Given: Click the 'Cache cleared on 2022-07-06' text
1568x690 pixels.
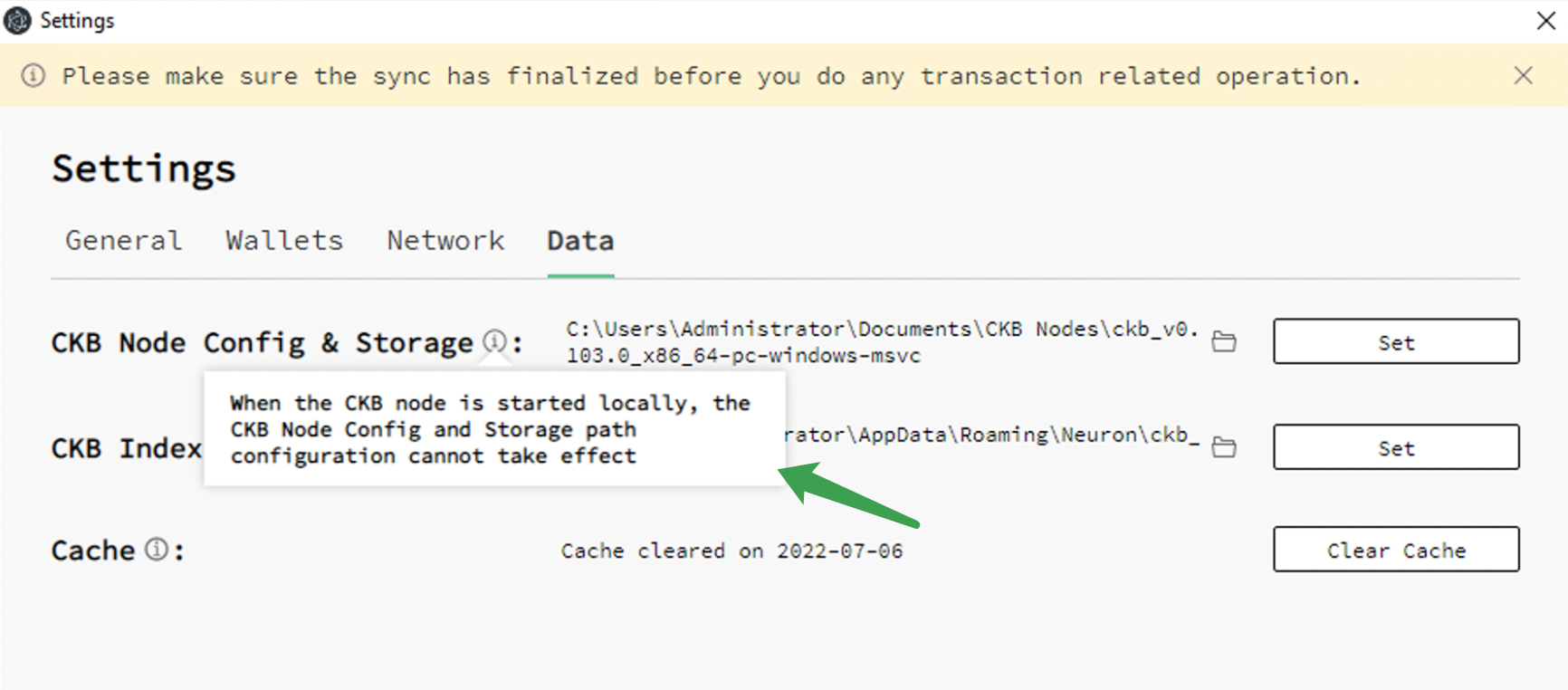Looking at the screenshot, I should [731, 551].
